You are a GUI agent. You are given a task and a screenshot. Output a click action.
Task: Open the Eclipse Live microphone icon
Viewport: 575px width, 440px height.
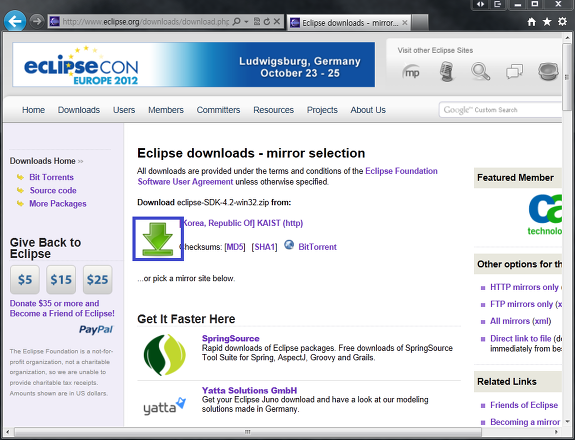446,72
